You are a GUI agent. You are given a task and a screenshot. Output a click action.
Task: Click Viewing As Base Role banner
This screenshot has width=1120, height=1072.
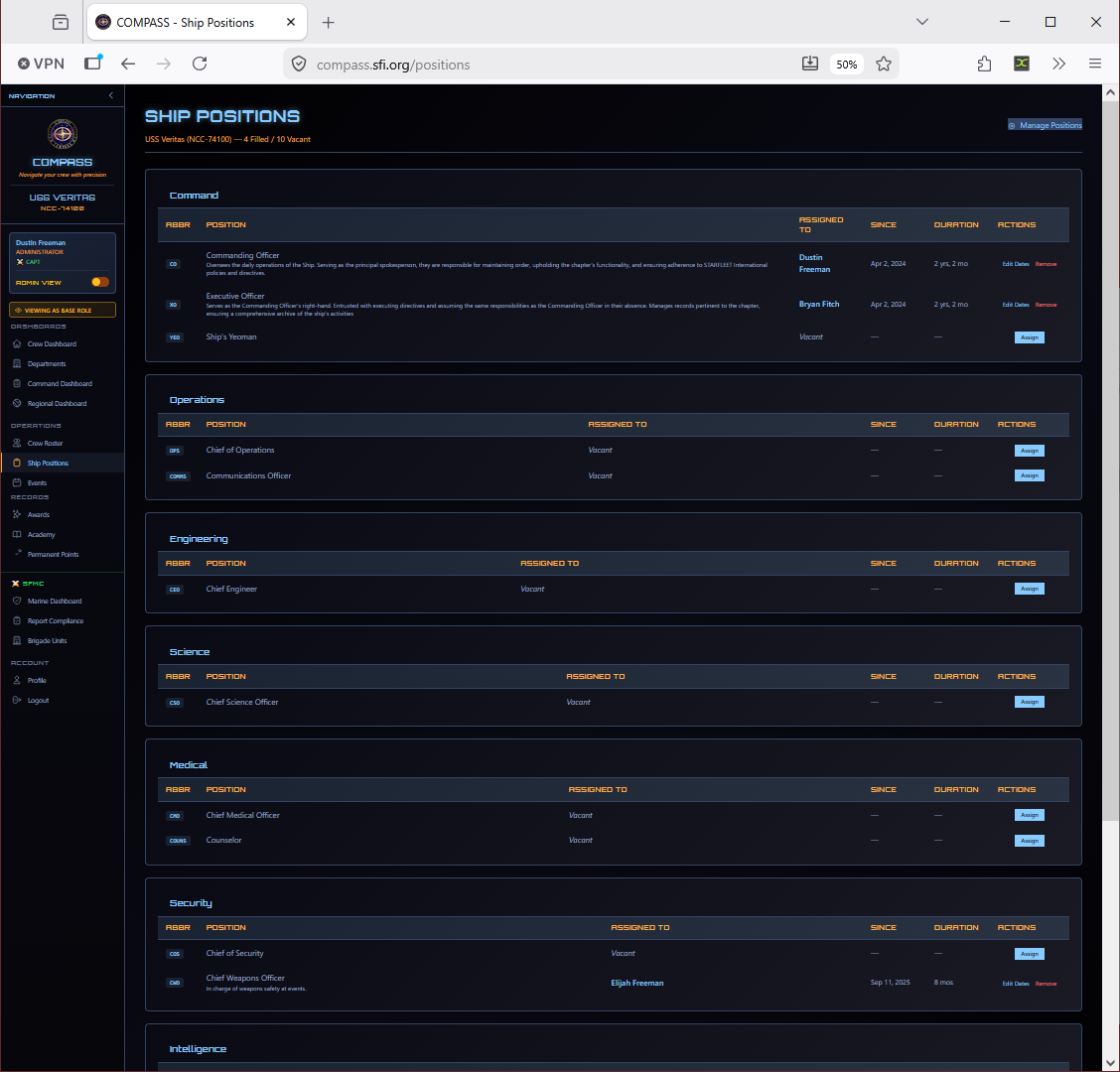[x=63, y=310]
